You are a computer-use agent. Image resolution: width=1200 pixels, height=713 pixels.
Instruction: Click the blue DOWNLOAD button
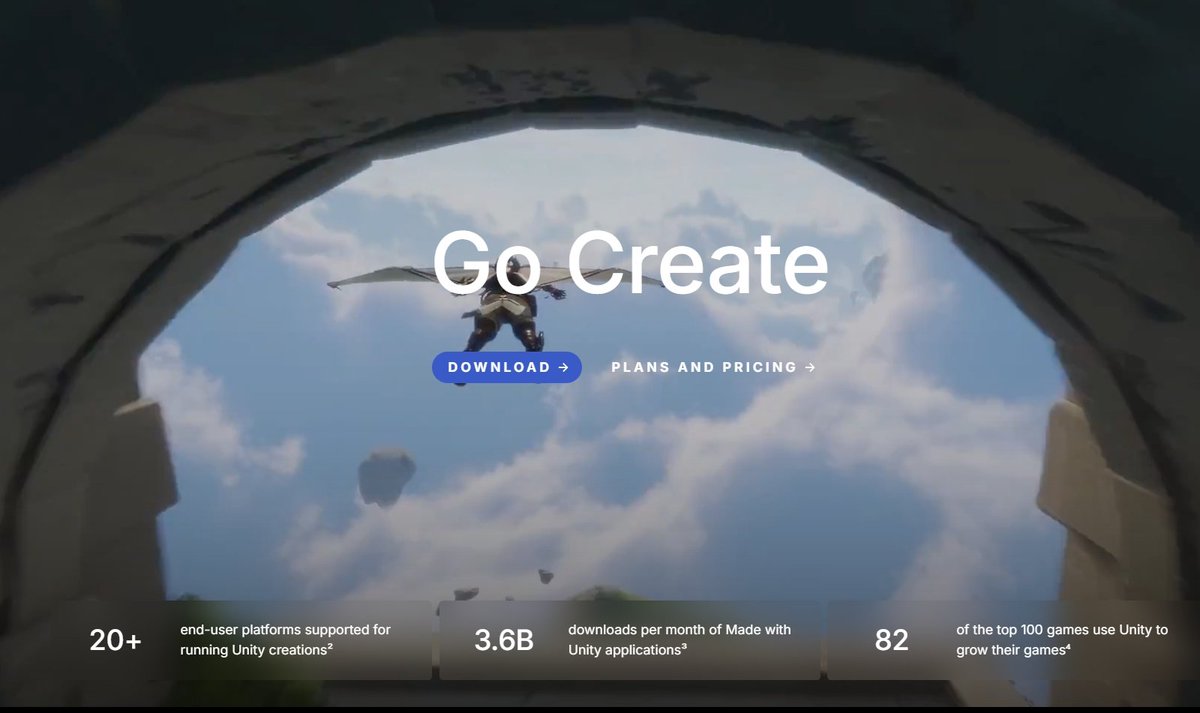pyautogui.click(x=507, y=367)
